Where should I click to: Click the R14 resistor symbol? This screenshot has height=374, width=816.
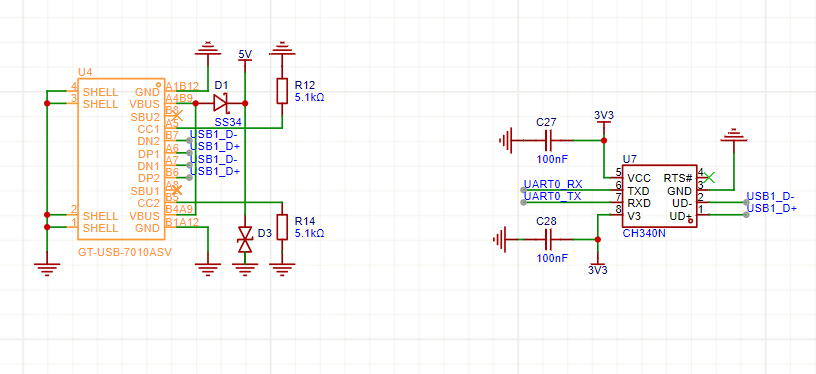tap(282, 227)
